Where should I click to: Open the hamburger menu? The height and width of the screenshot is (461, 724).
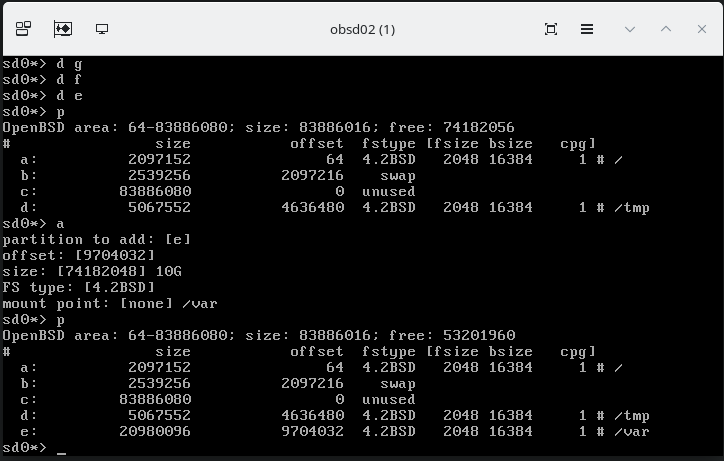tap(589, 29)
